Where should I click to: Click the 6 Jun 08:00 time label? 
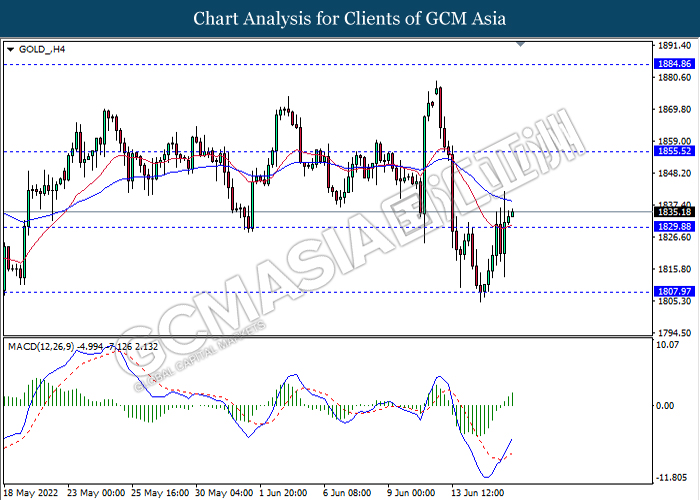(x=347, y=493)
